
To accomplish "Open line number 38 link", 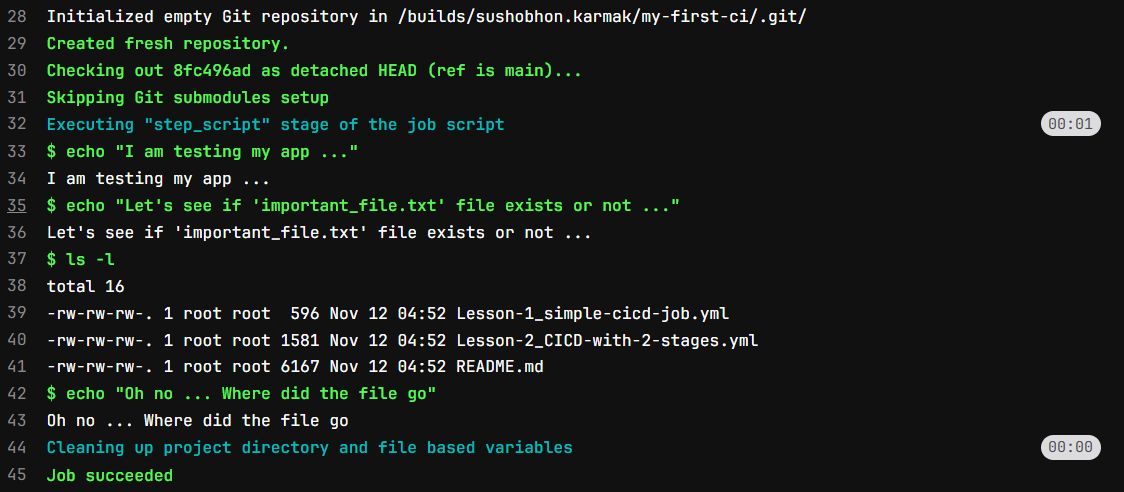I will coord(17,287).
